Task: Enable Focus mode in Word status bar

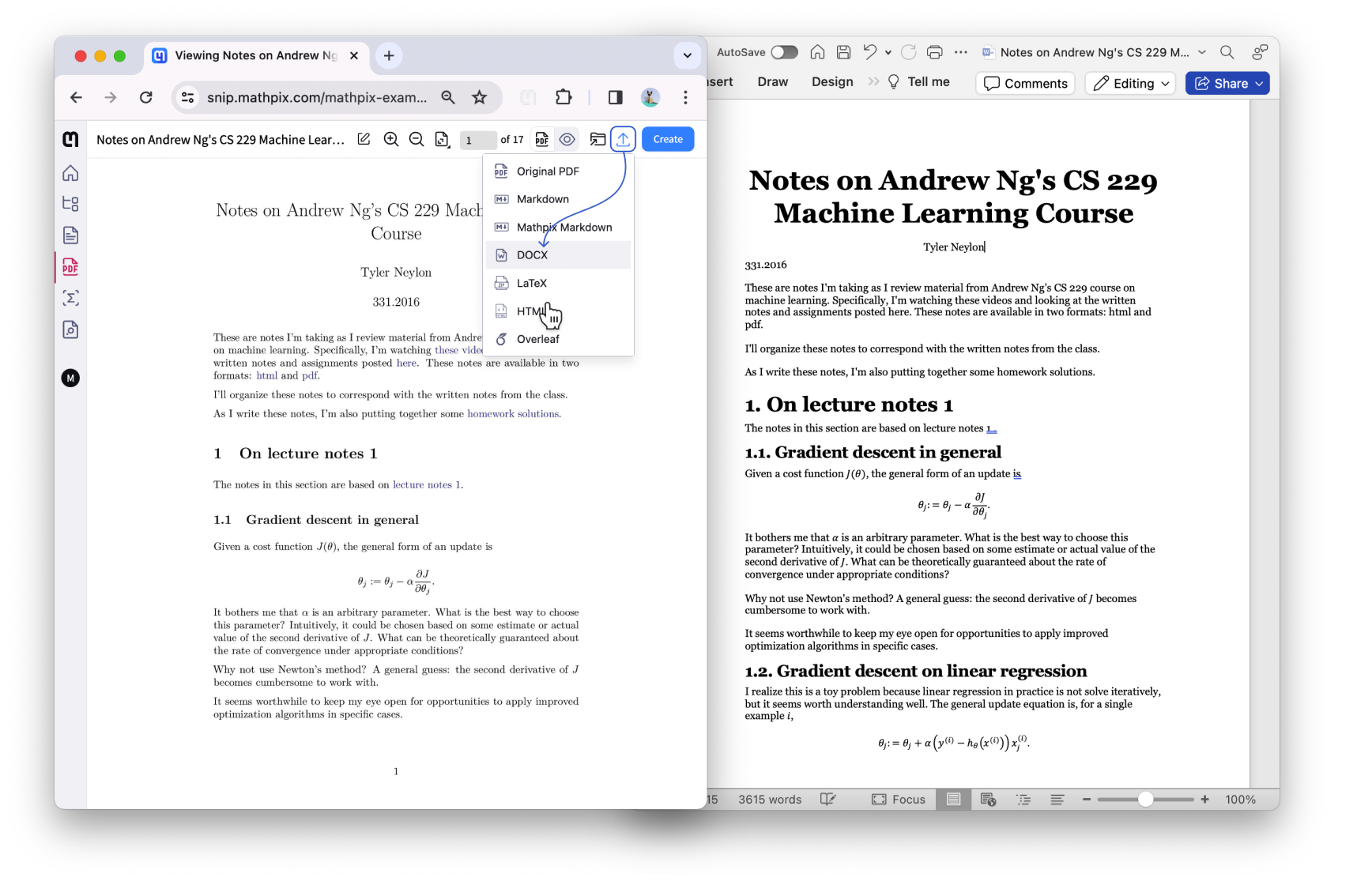Action: pyautogui.click(x=899, y=799)
